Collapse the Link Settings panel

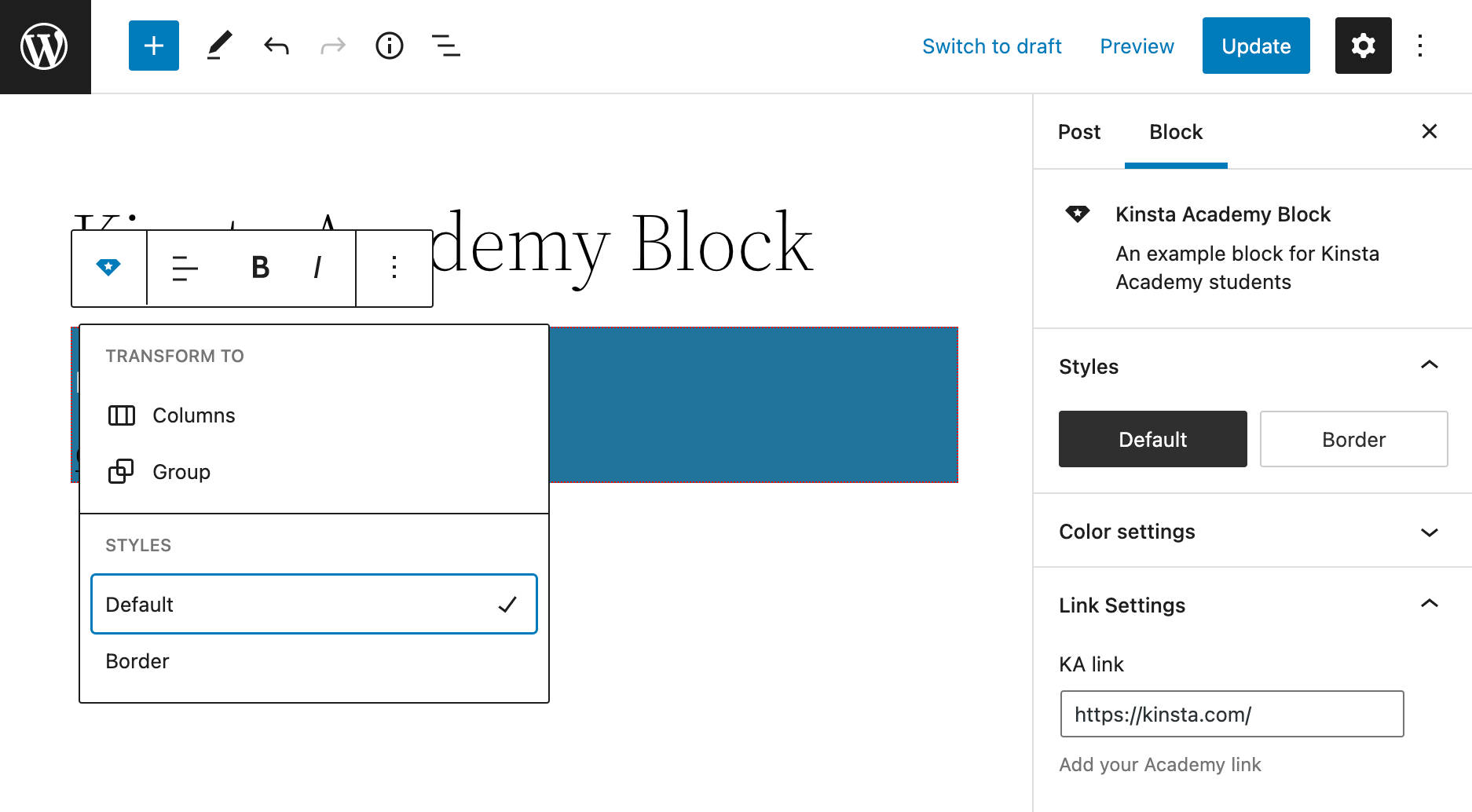point(1429,605)
